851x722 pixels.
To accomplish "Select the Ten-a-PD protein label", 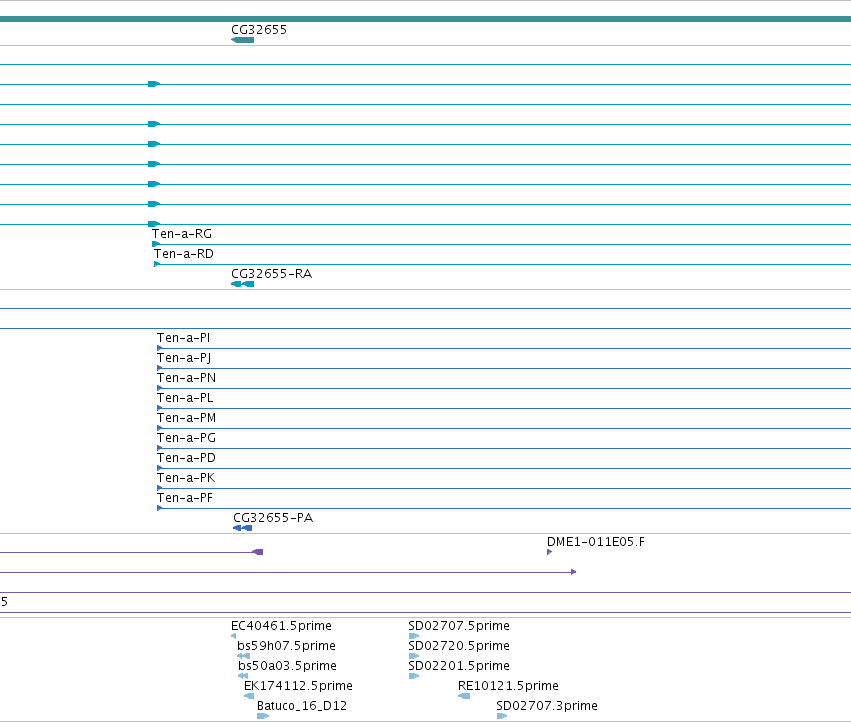I will tap(186, 458).
